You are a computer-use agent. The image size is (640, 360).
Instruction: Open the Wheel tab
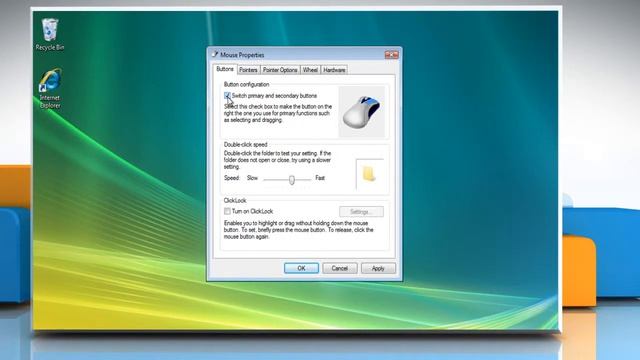point(310,70)
